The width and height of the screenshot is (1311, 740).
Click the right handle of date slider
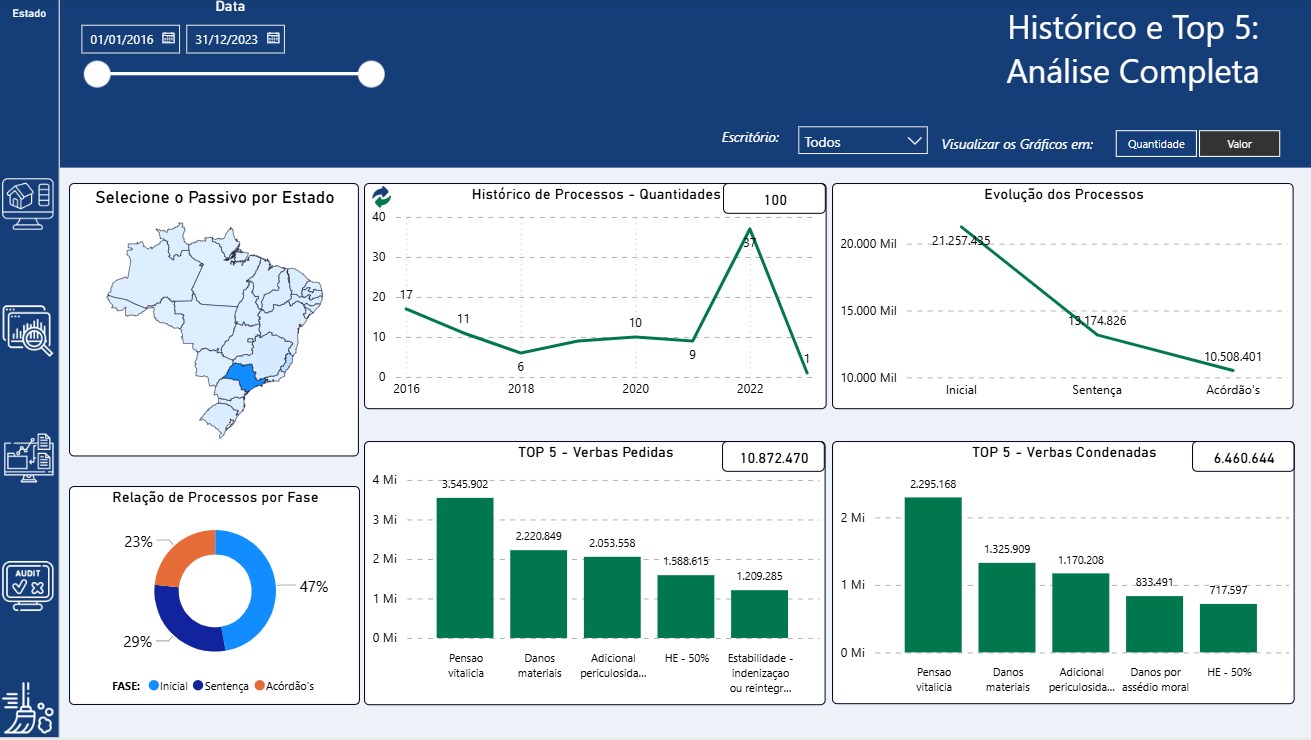pyautogui.click(x=371, y=74)
